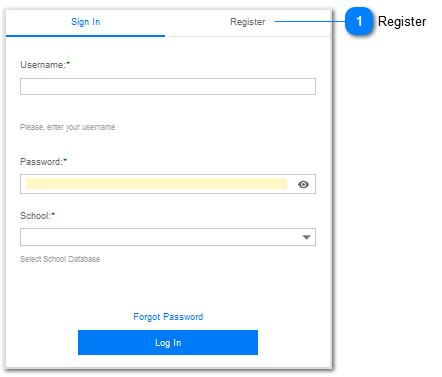Click the Register annotation label beside the bubble
Image resolution: width=442 pixels, height=377 pixels.
(402, 22)
